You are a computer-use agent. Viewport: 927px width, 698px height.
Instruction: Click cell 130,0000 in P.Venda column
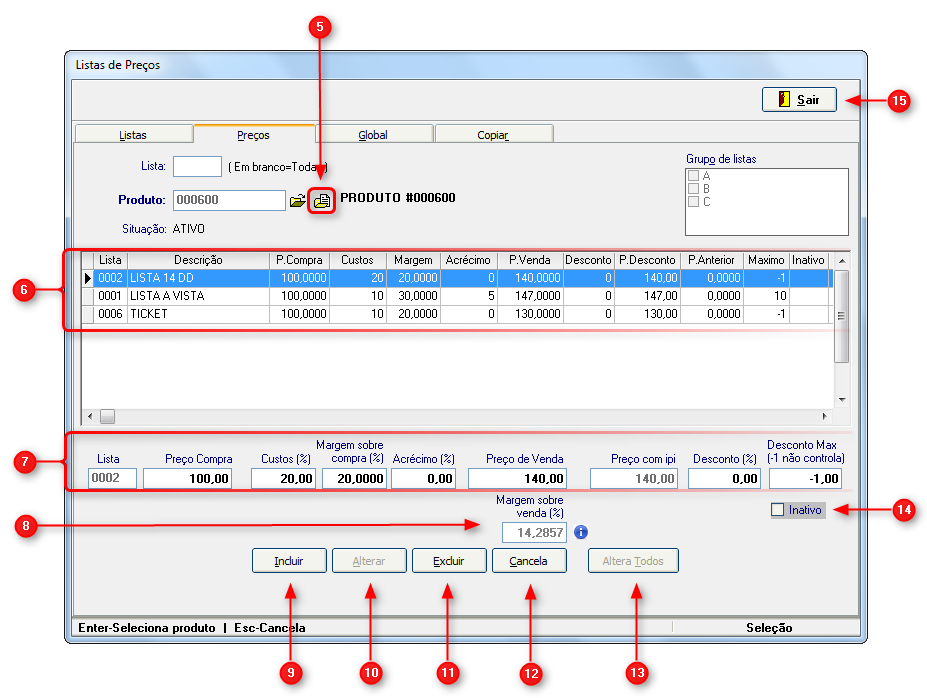pos(530,314)
